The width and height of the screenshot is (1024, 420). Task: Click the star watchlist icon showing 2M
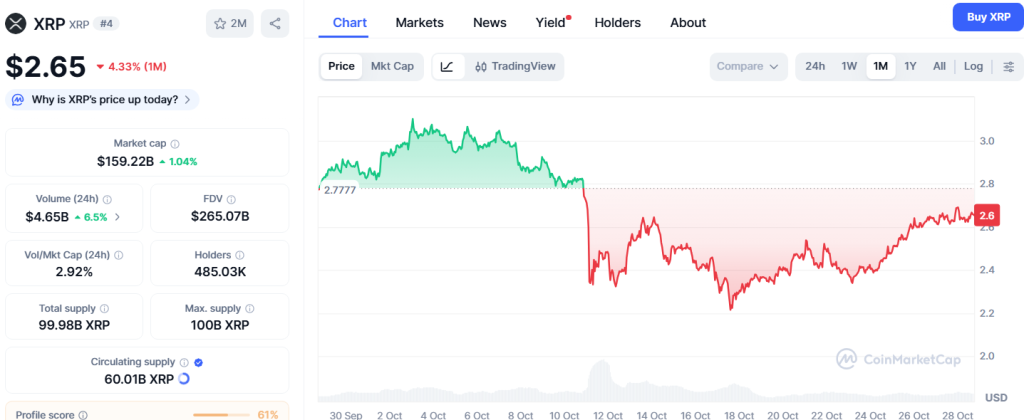(x=229, y=23)
